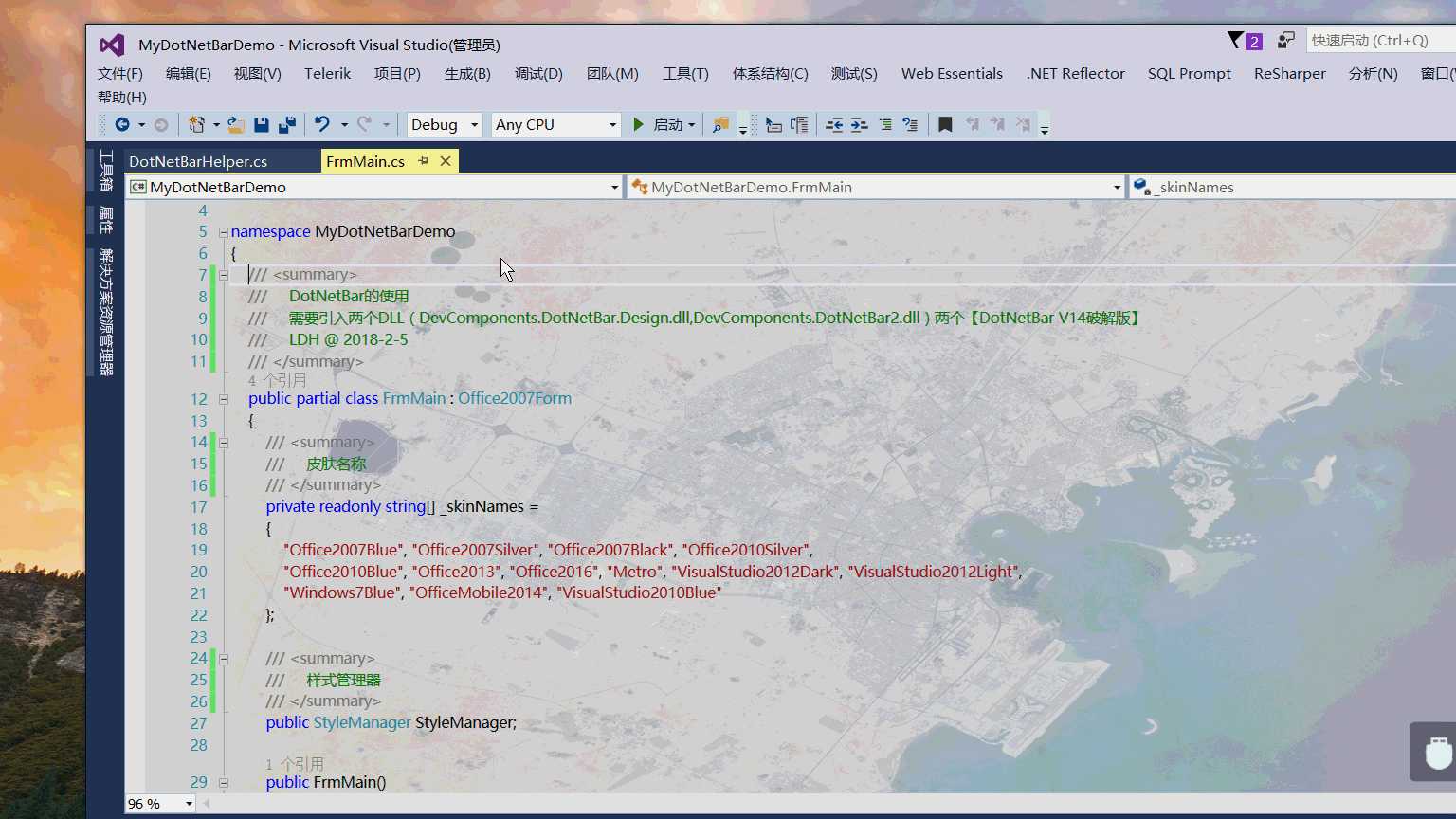Click the Navigate Forward arrow icon
The height and width of the screenshot is (819, 1456).
click(x=161, y=124)
